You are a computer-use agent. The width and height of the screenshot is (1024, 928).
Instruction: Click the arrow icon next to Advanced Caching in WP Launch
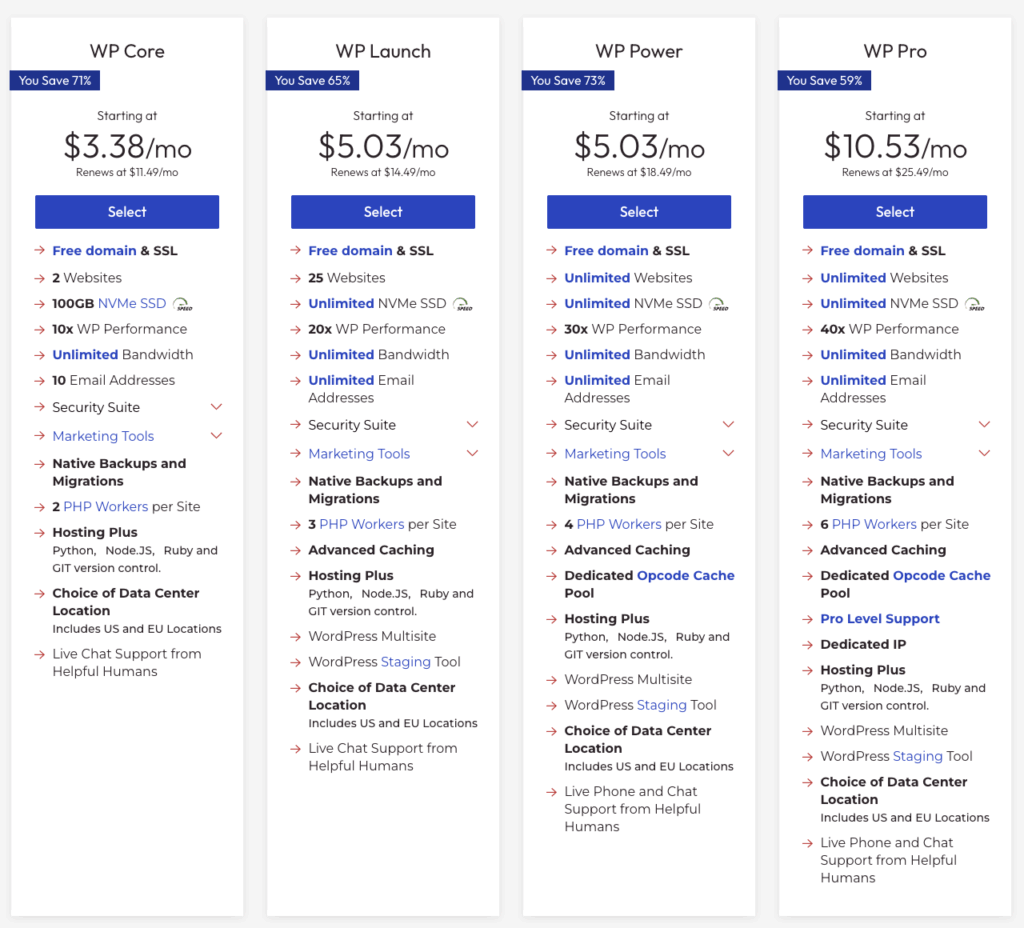tap(296, 550)
